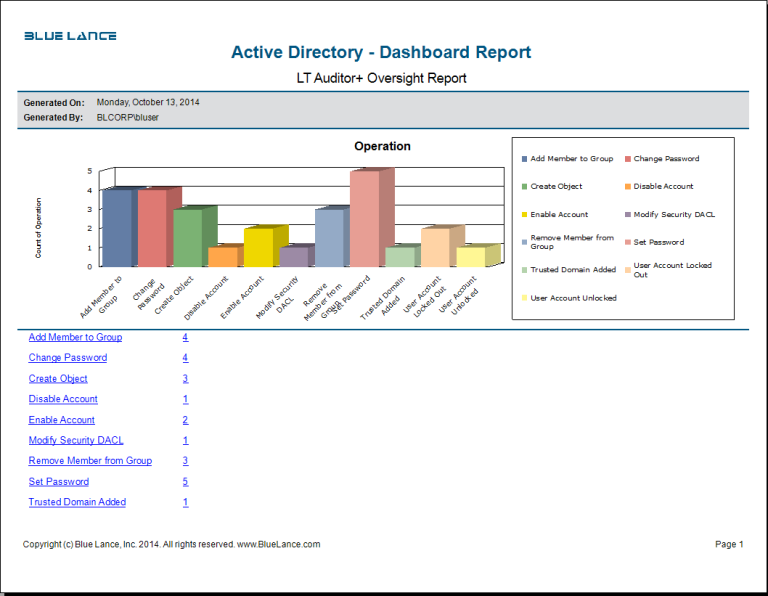The height and width of the screenshot is (596, 768).
Task: Click the orange Disable Account legend swatch
Action: click(x=627, y=187)
